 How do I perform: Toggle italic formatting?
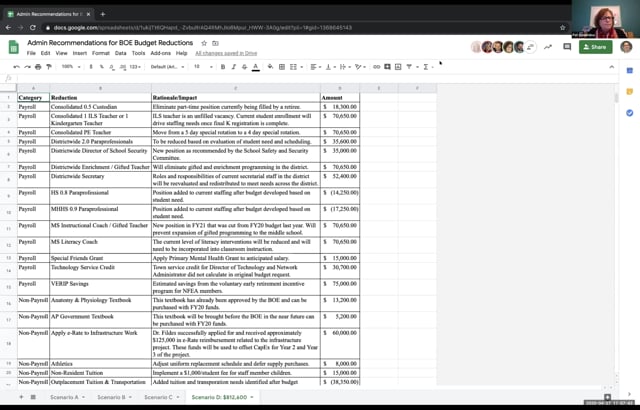pyautogui.click(x=233, y=67)
